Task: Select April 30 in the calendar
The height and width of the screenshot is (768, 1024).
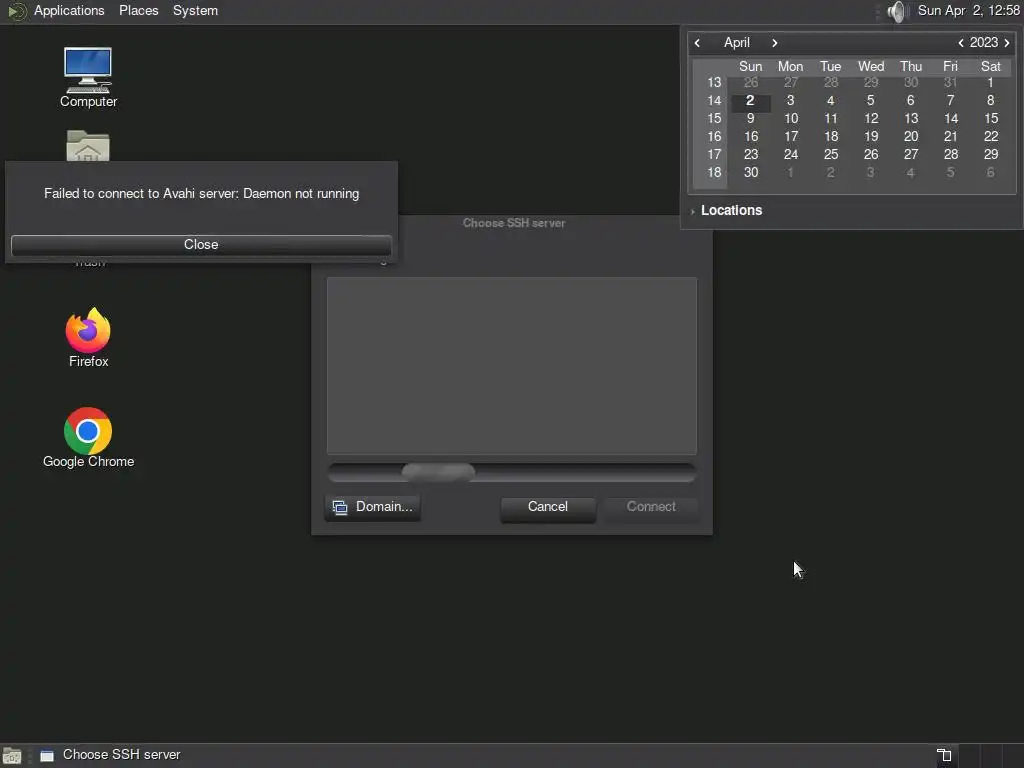Action: point(751,172)
